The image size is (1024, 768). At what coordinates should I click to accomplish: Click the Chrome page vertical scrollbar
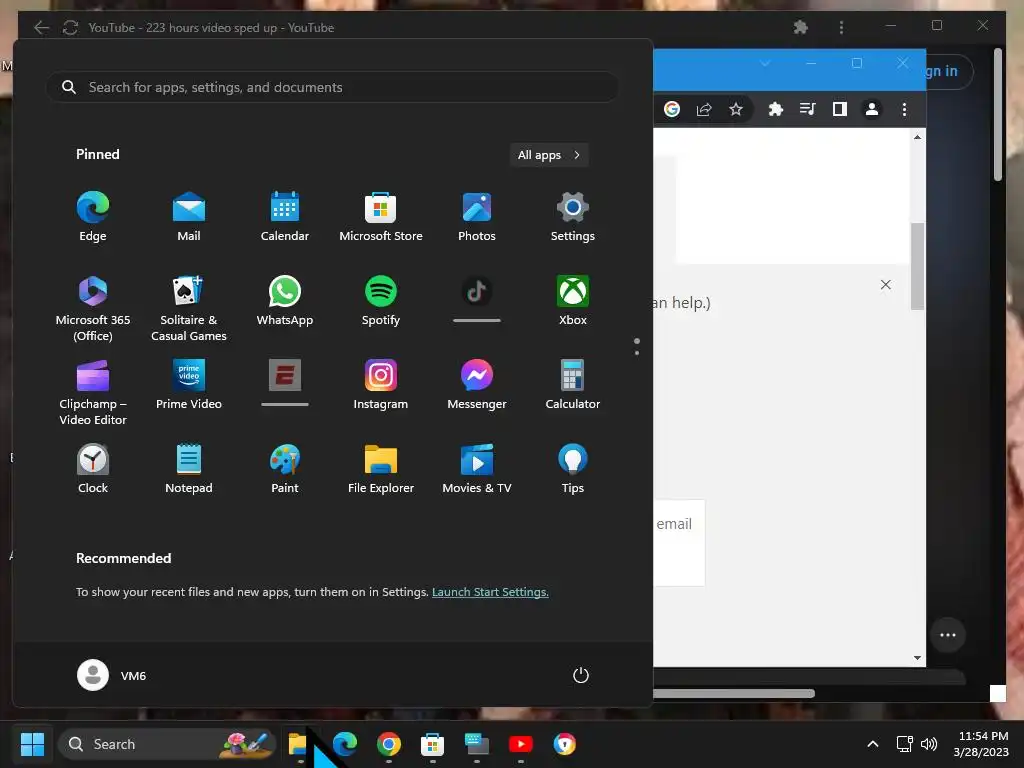[918, 266]
